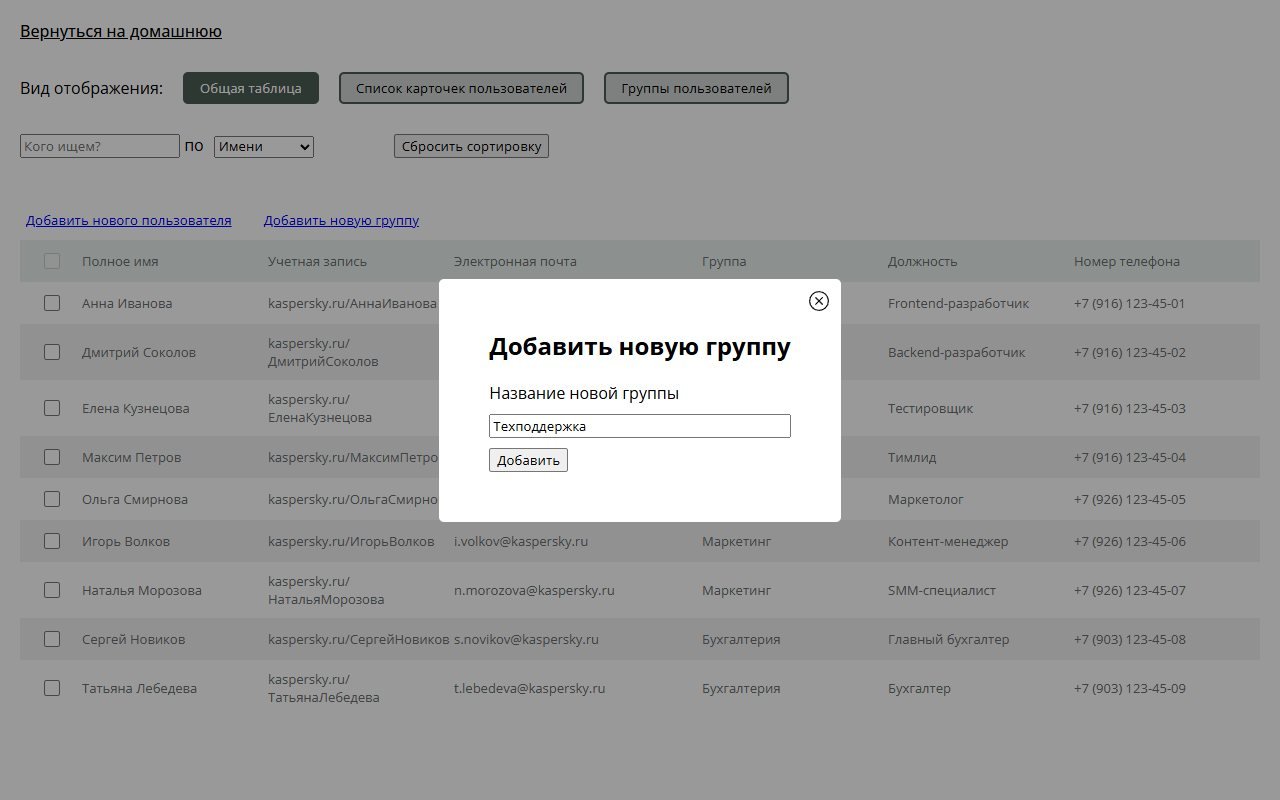Click the name Ольга Смирнова
This screenshot has height=800, width=1280.
[135, 499]
